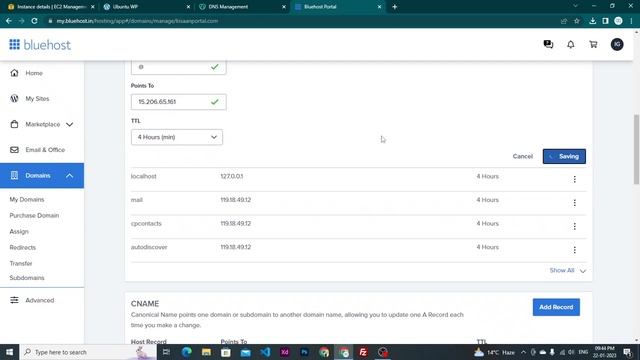Open Purchase Domain submenu link
Viewport: 640px width, 360px height.
tap(34, 216)
